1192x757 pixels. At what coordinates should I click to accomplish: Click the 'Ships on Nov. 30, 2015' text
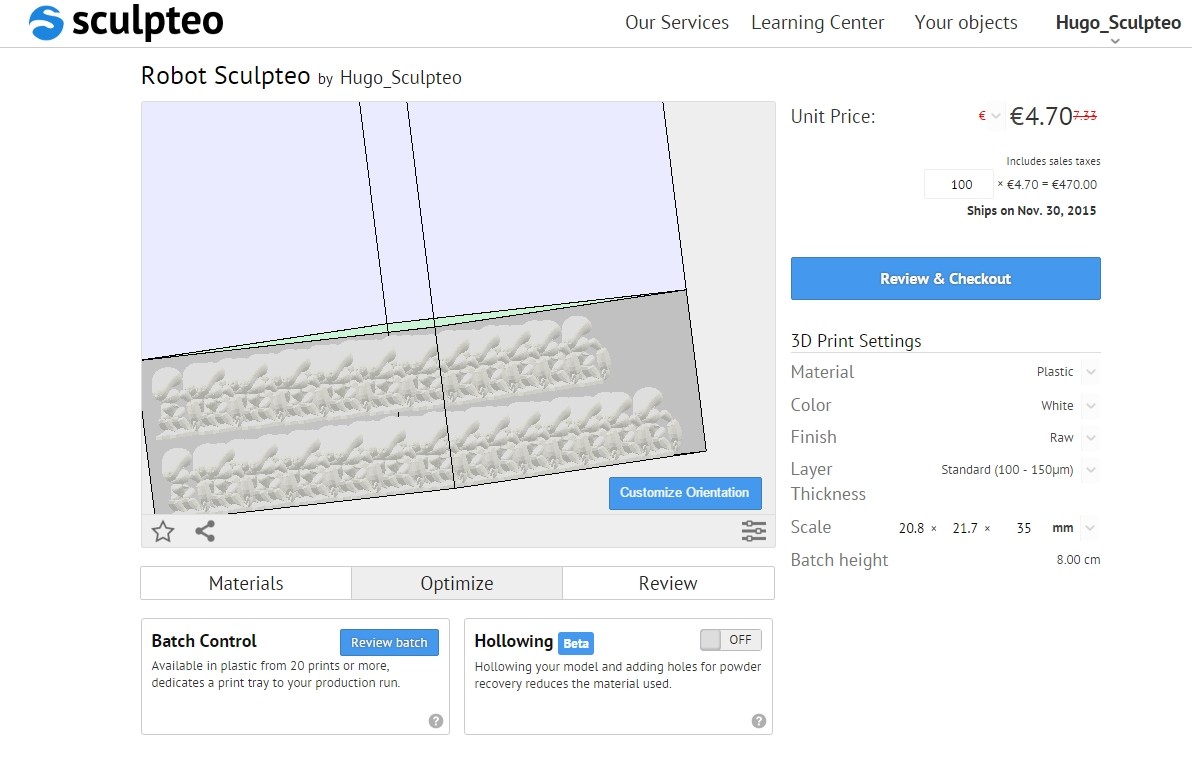1032,211
